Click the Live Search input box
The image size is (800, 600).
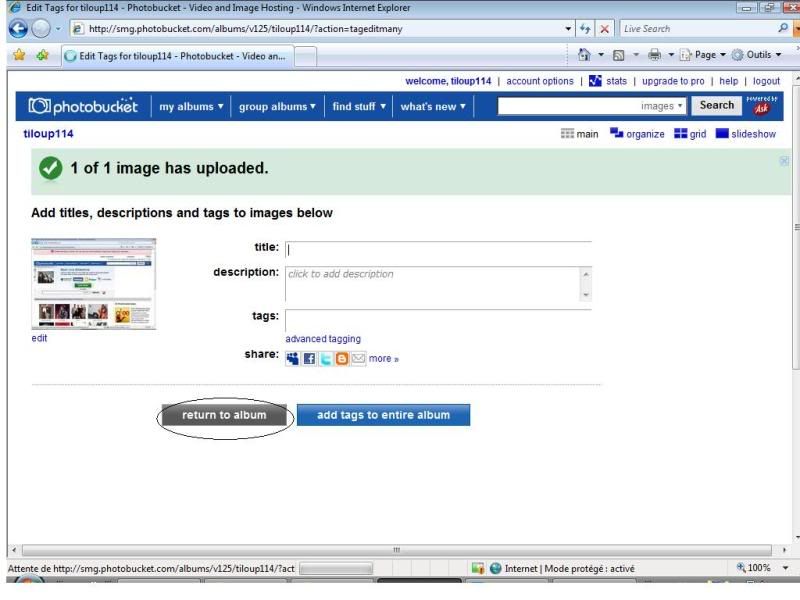[x=696, y=29]
